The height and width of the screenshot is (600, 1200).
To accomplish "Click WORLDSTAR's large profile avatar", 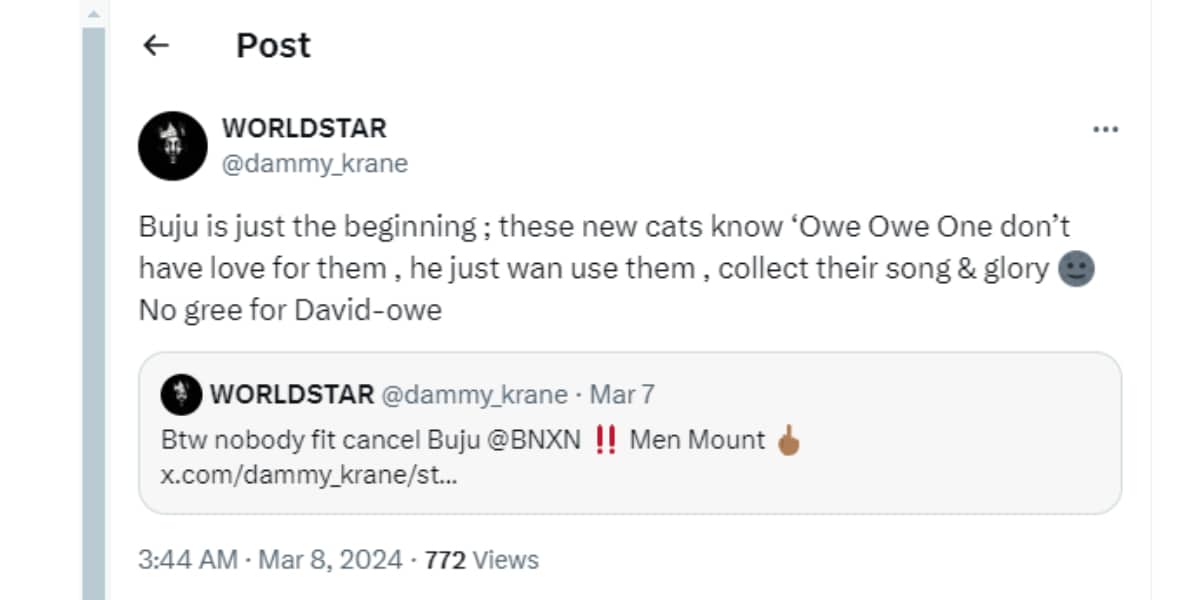I will pos(172,146).
